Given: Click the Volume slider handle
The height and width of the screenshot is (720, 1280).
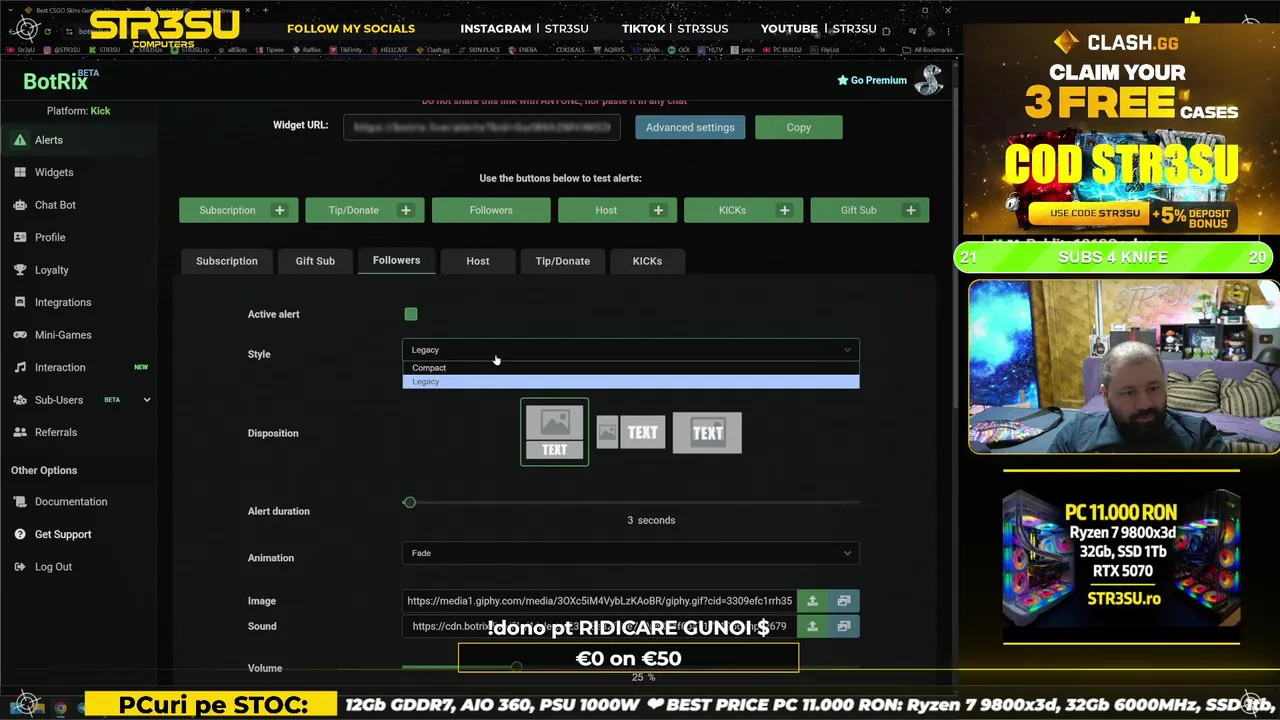Looking at the screenshot, I should (516, 667).
